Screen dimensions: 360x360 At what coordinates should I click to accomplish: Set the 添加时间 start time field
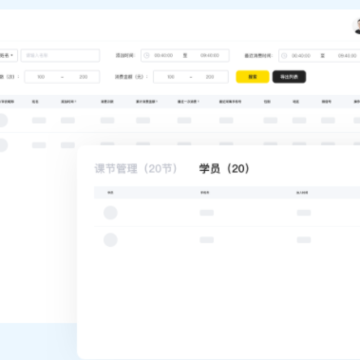(x=163, y=55)
